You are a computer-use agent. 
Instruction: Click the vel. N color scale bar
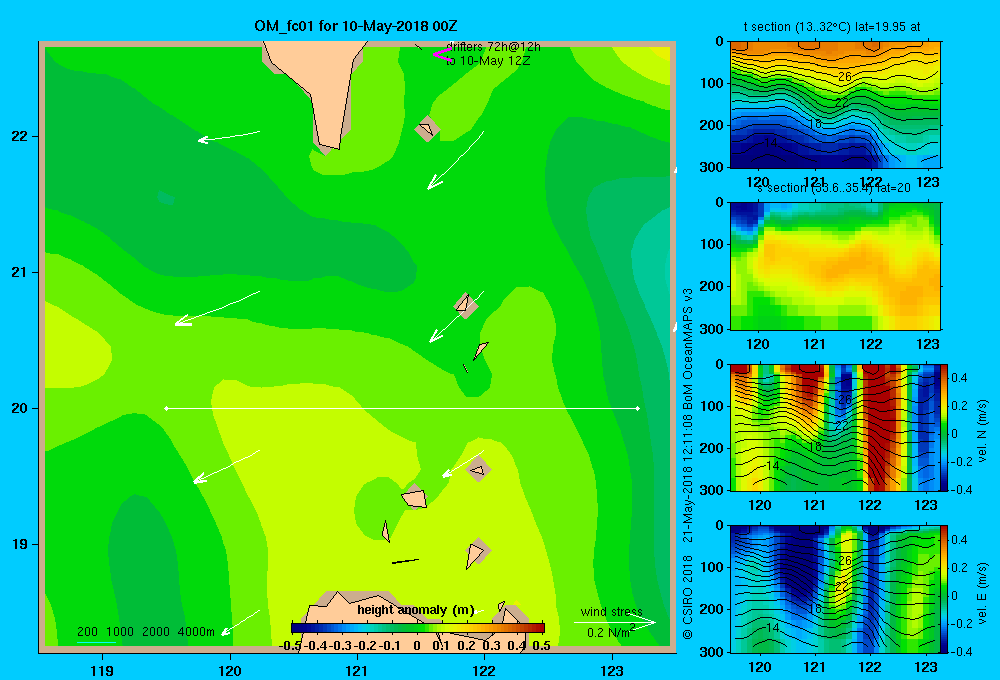click(945, 427)
